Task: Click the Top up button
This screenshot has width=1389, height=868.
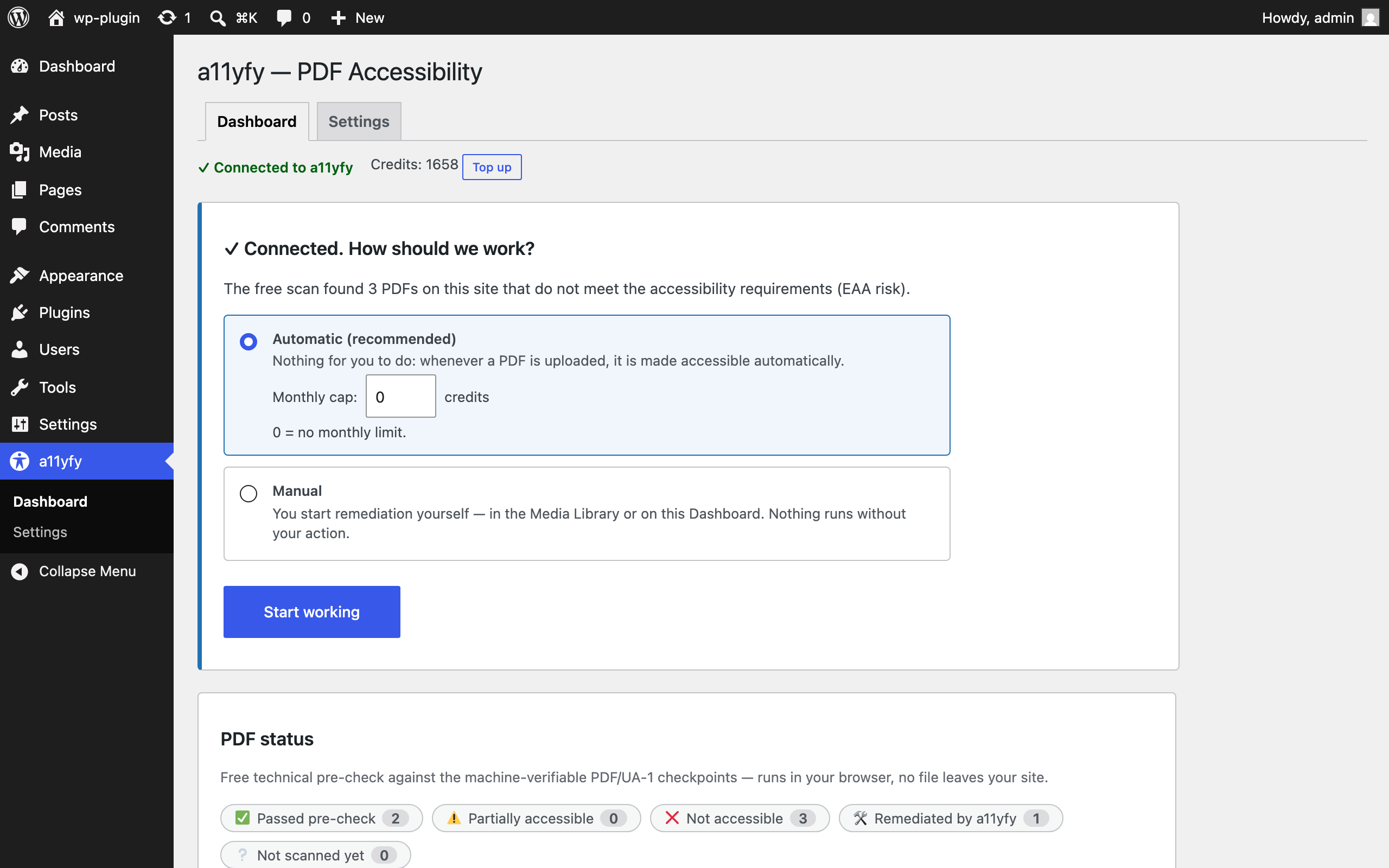Action: [492, 167]
